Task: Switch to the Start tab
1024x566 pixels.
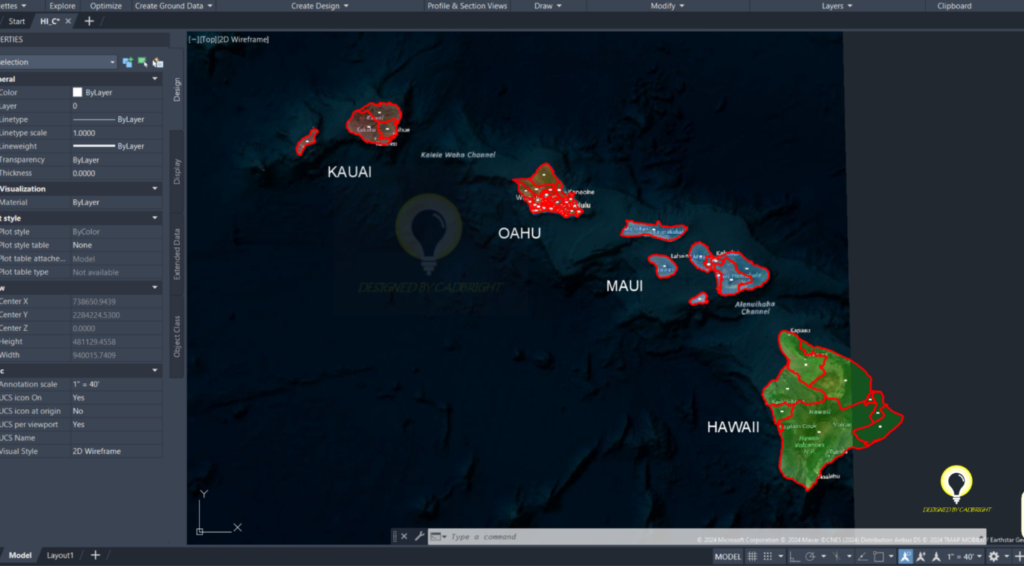Action: point(17,21)
